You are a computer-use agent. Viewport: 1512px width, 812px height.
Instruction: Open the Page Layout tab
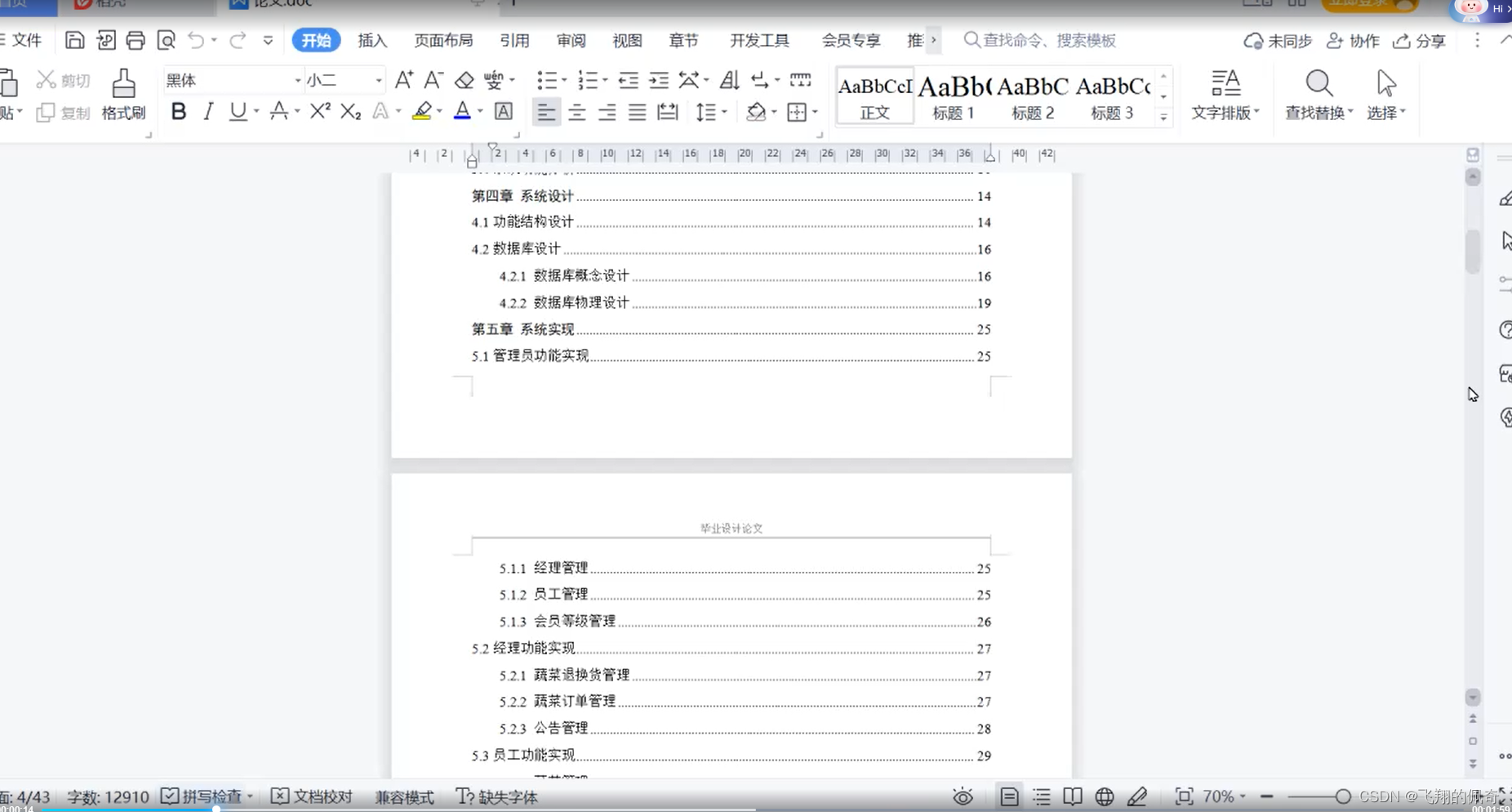click(443, 40)
